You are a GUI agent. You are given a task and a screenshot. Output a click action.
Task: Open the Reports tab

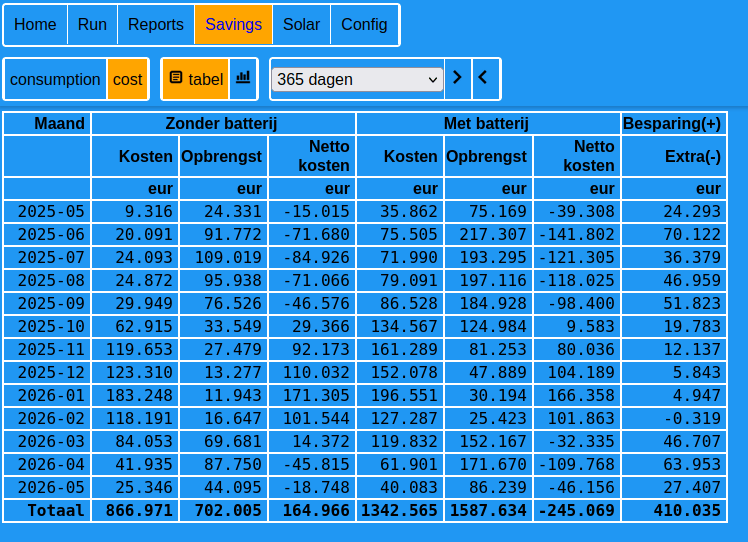click(x=156, y=25)
